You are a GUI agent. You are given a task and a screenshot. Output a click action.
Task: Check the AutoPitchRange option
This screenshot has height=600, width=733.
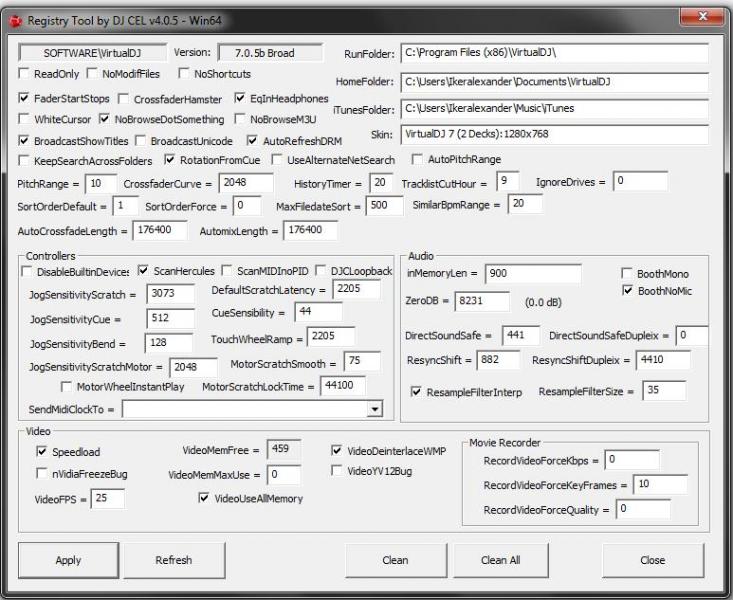pyautogui.click(x=417, y=159)
